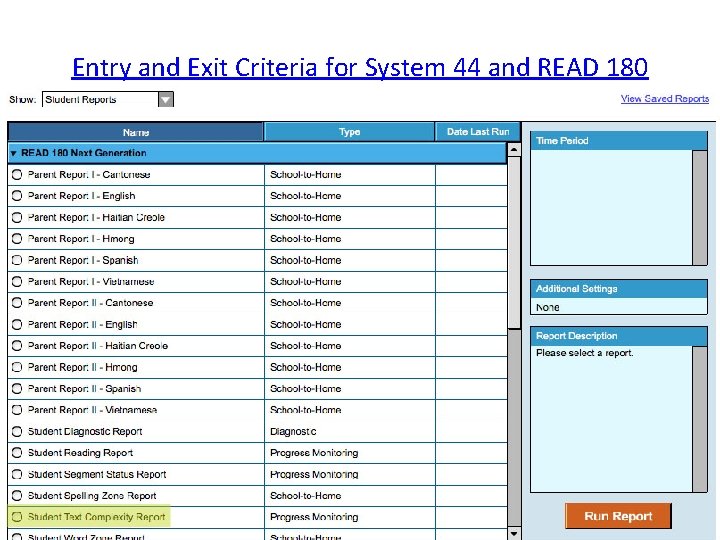Click 'Parent Report II - Hmong' row name

tap(83, 367)
